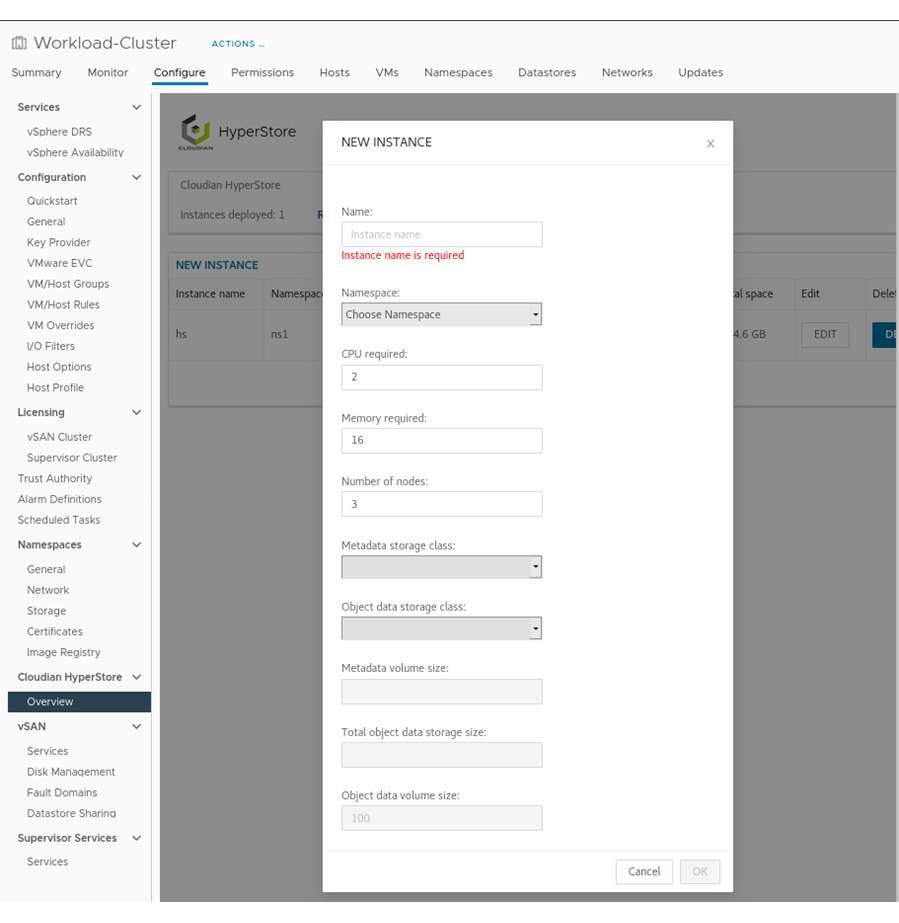This screenshot has width=899, height=923.
Task: Switch to the Monitor tab
Action: click(108, 72)
